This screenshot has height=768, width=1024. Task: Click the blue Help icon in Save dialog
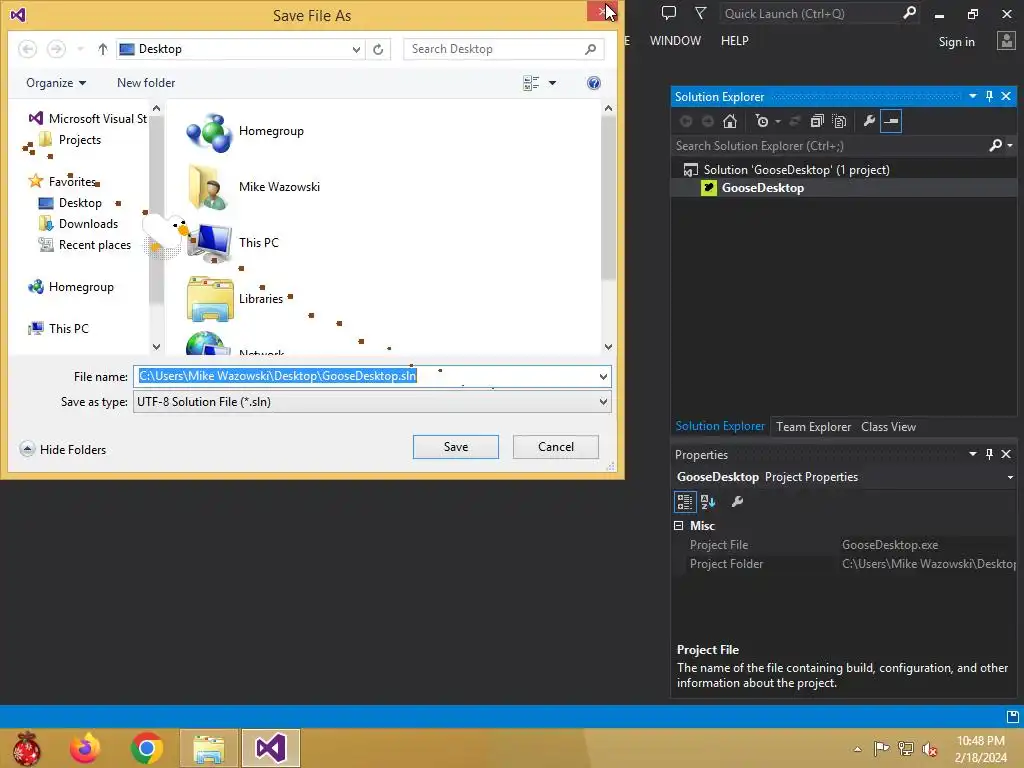tap(594, 83)
